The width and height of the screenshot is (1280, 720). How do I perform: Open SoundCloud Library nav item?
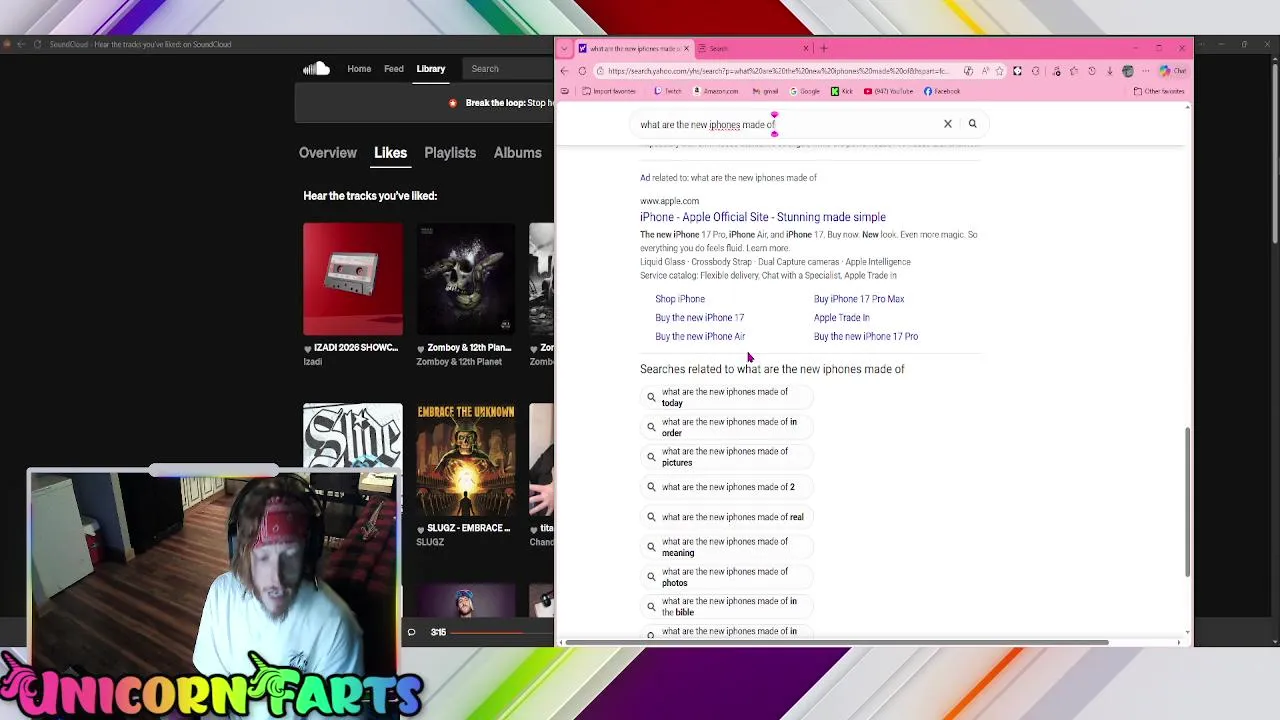pos(431,69)
